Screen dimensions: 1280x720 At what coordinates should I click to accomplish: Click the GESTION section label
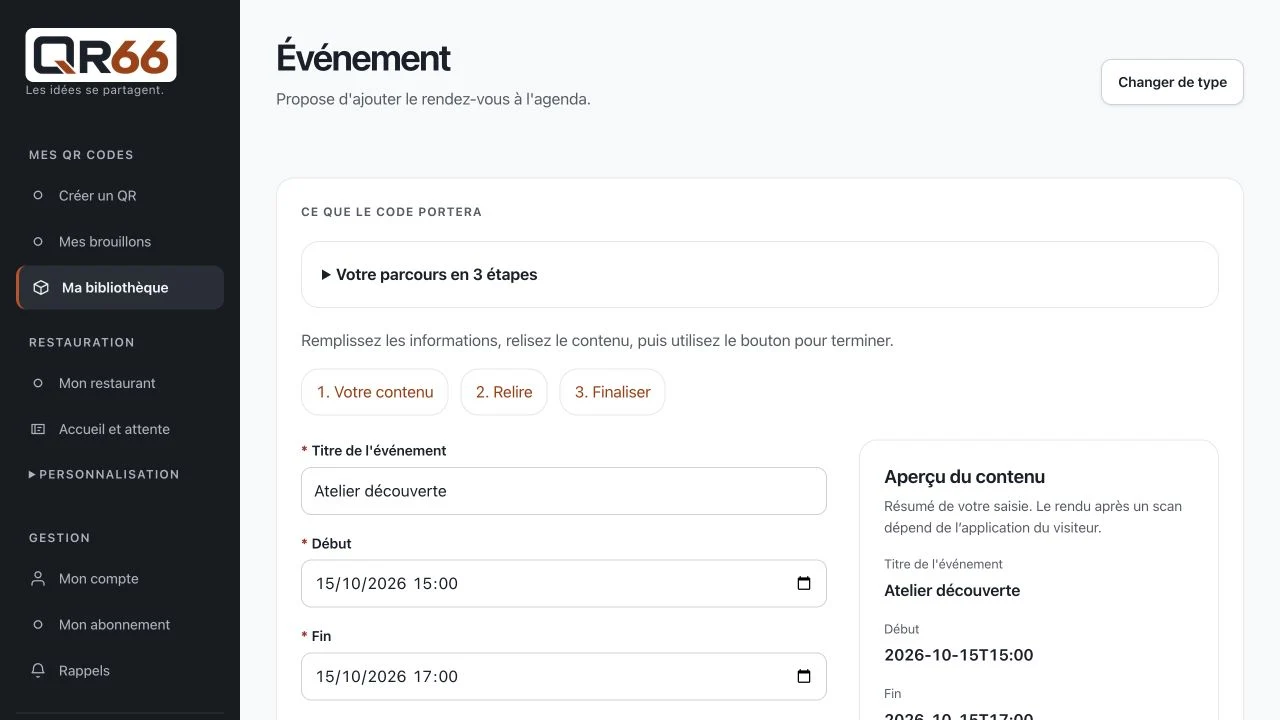point(59,538)
